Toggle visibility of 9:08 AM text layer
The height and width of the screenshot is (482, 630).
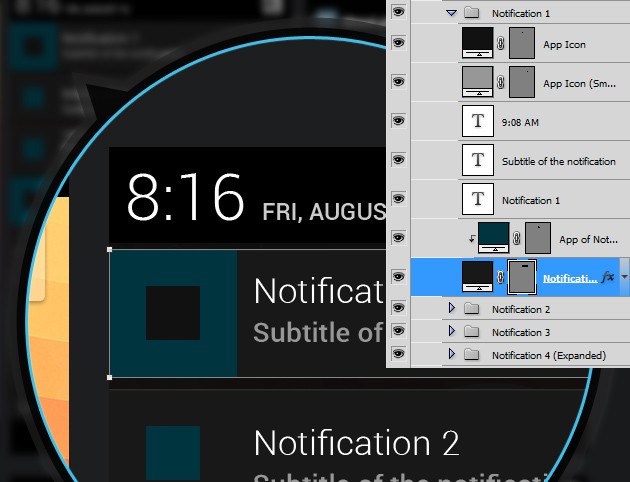click(398, 120)
